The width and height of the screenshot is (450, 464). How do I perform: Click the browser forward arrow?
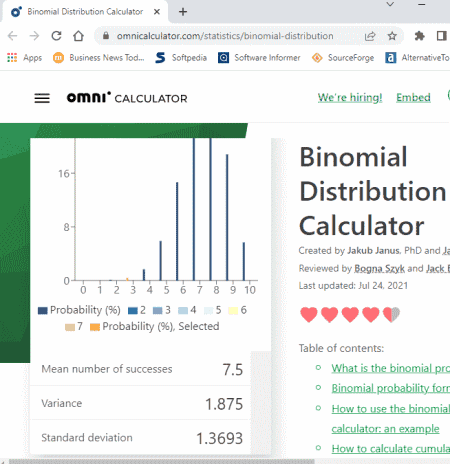[34, 36]
